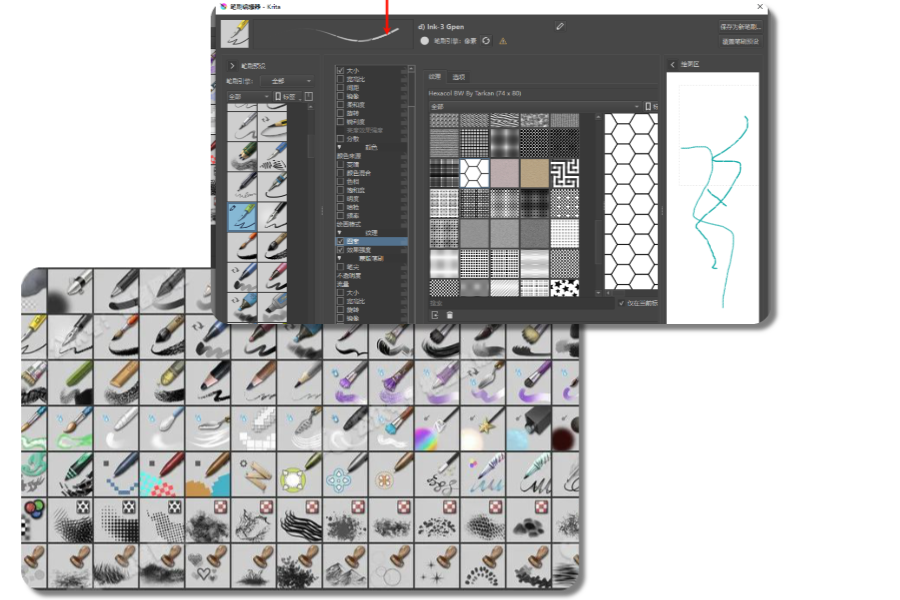This screenshot has height=600, width=900.
Task: Choose the black-and-white stars texture thumbnail
Action: [565, 288]
